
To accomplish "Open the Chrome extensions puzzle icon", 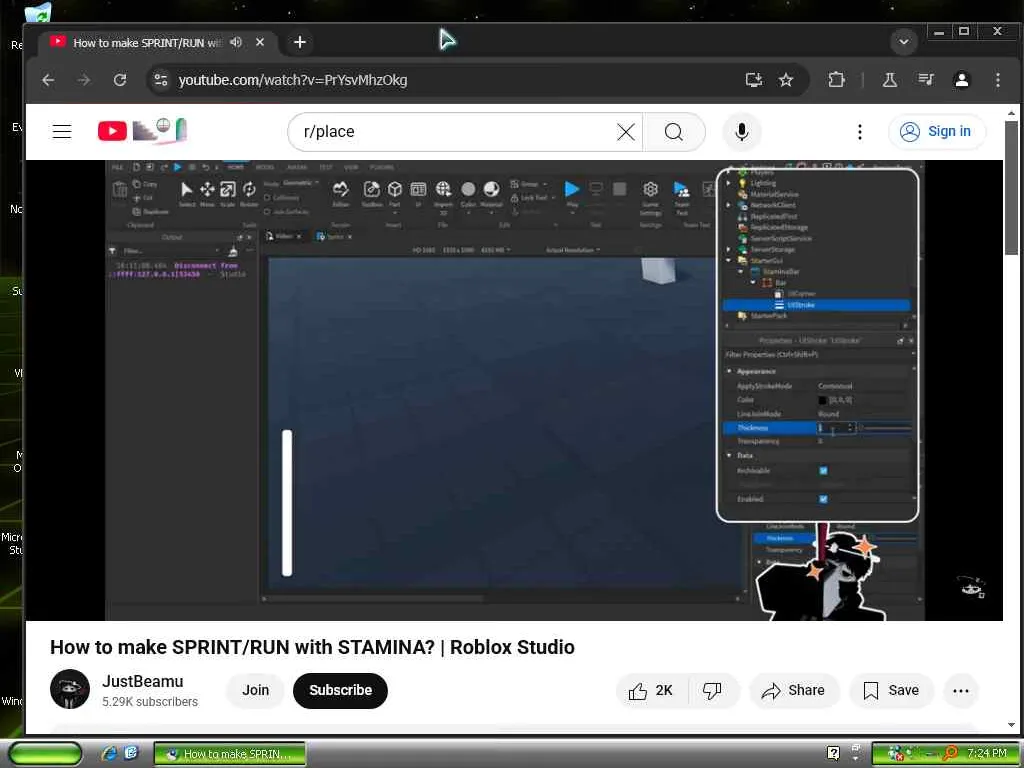I will (837, 80).
